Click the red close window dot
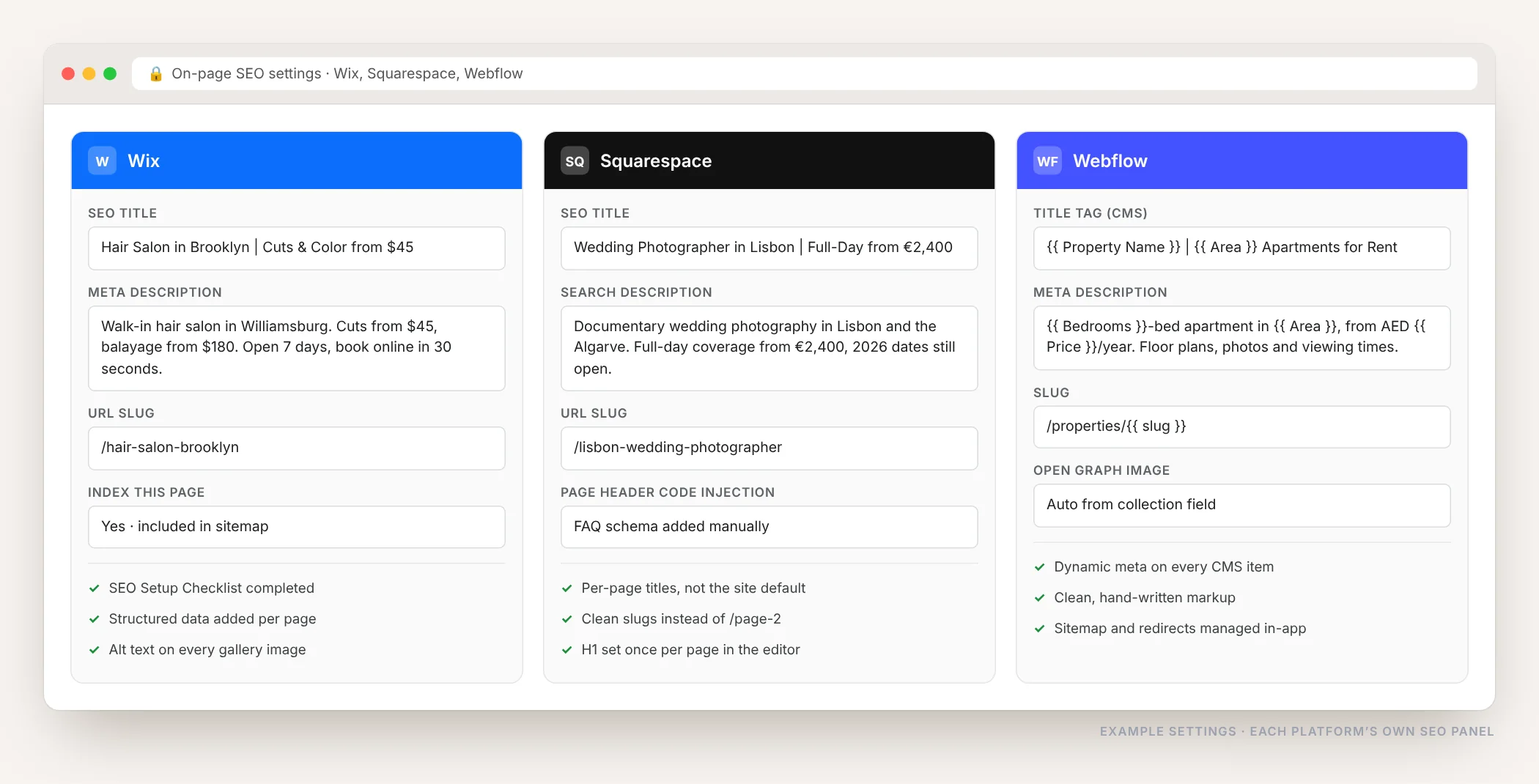 68,73
